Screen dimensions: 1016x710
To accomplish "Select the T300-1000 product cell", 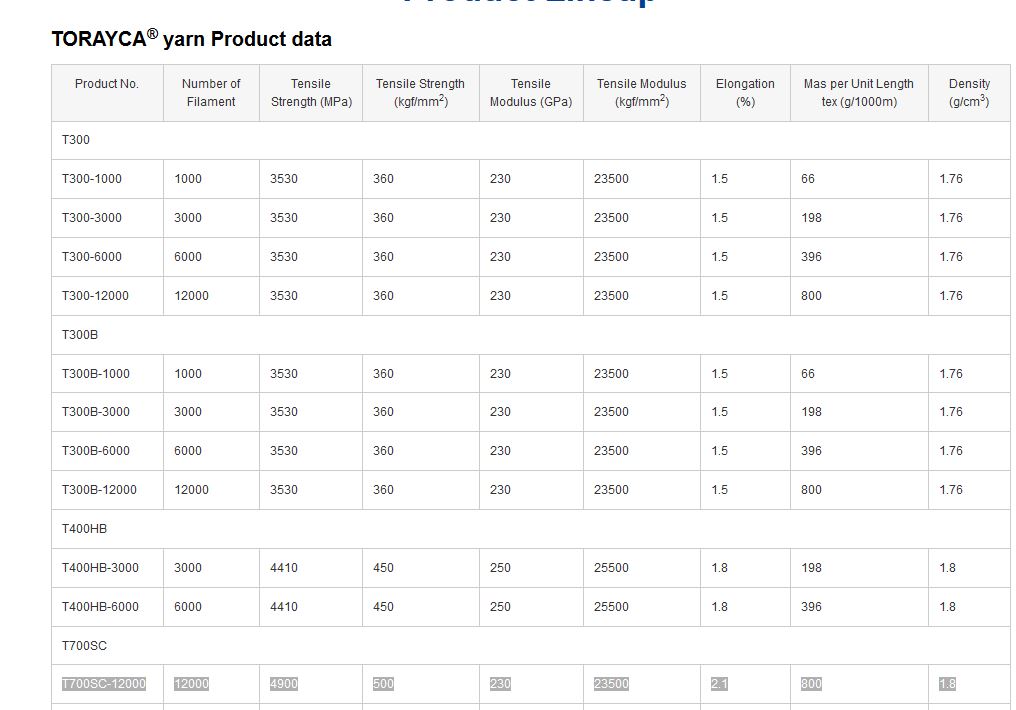I will [92, 179].
